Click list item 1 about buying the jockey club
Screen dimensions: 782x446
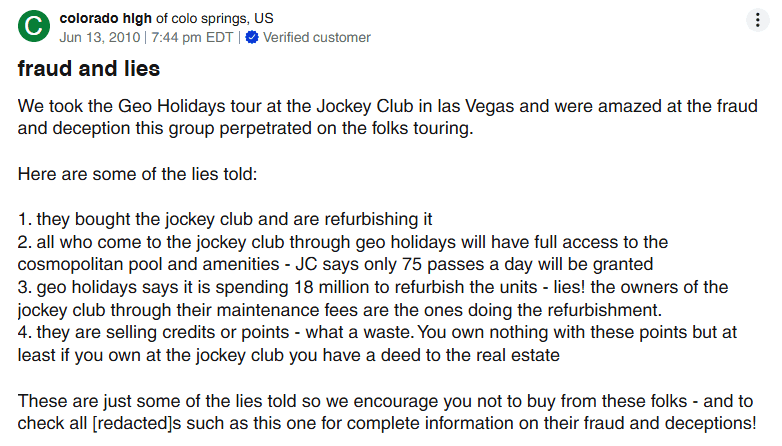224,219
